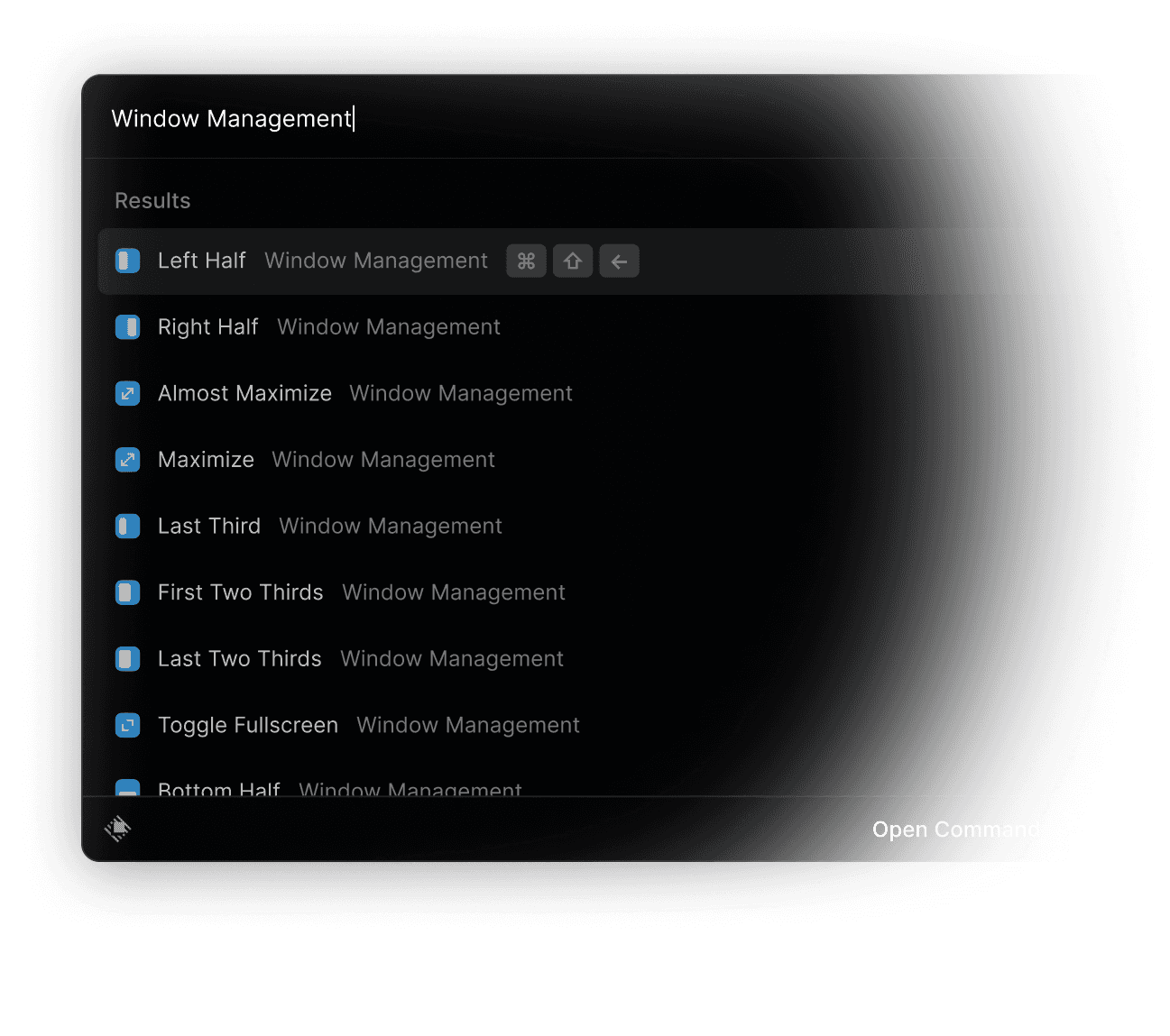
Task: Click the left arrow hotkey badge
Action: (x=619, y=261)
